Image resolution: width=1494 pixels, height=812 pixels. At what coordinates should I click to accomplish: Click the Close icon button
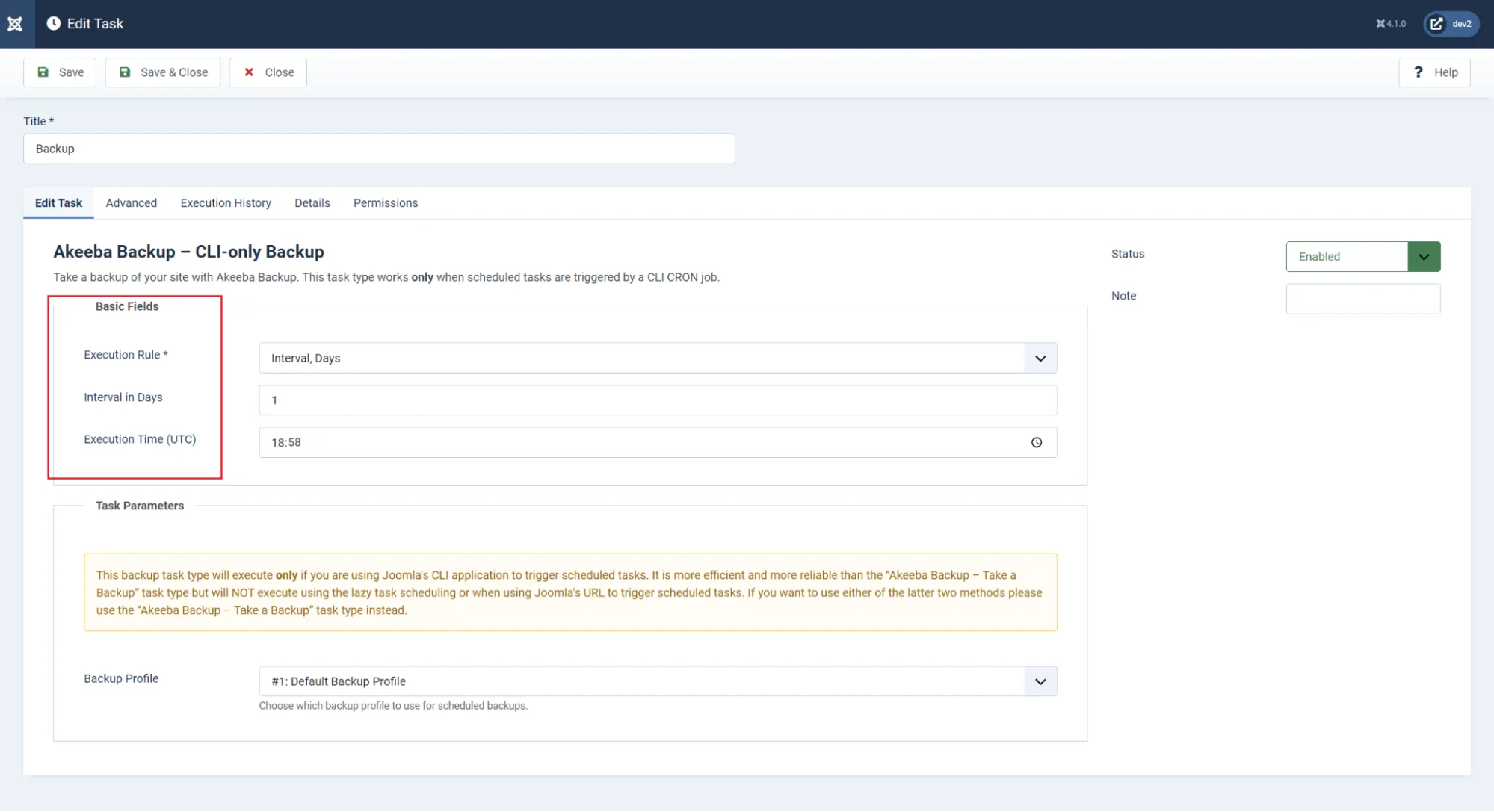click(x=248, y=72)
